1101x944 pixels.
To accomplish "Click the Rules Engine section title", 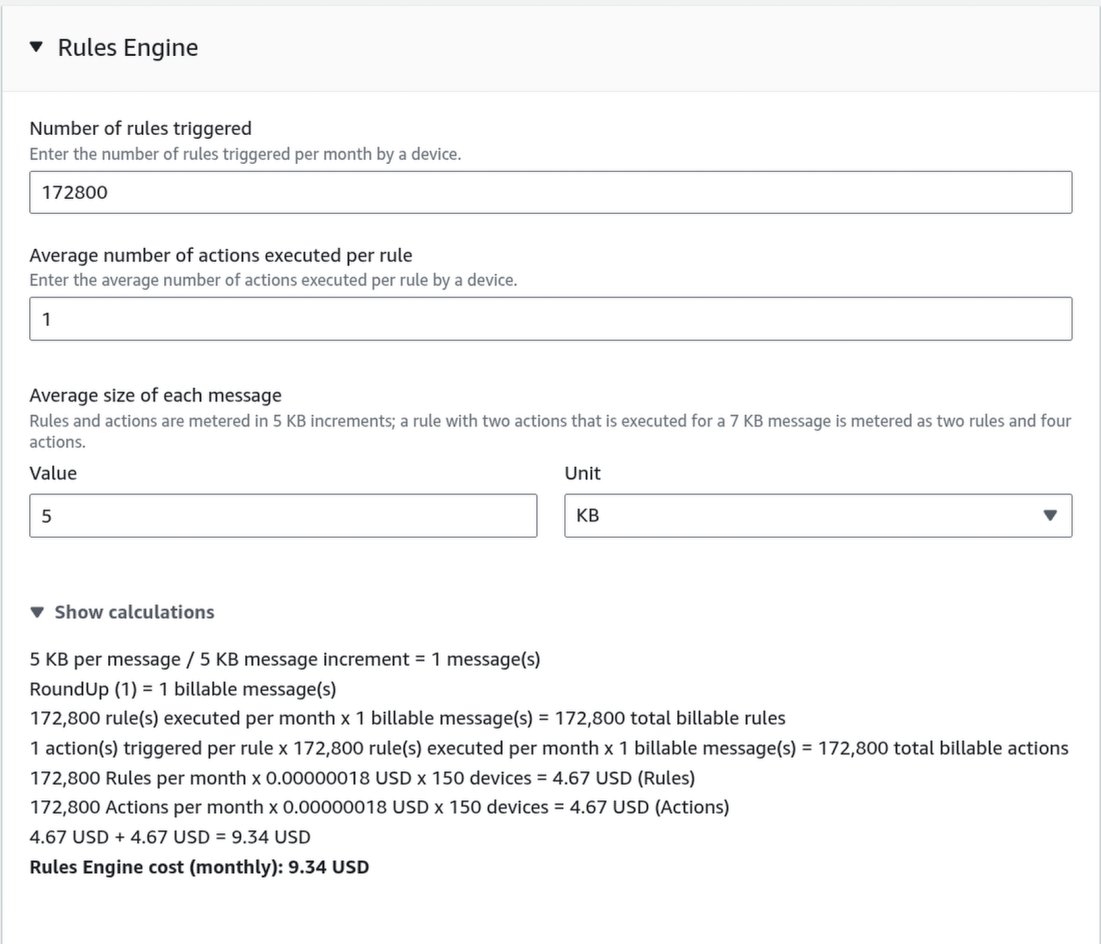I will pos(127,48).
